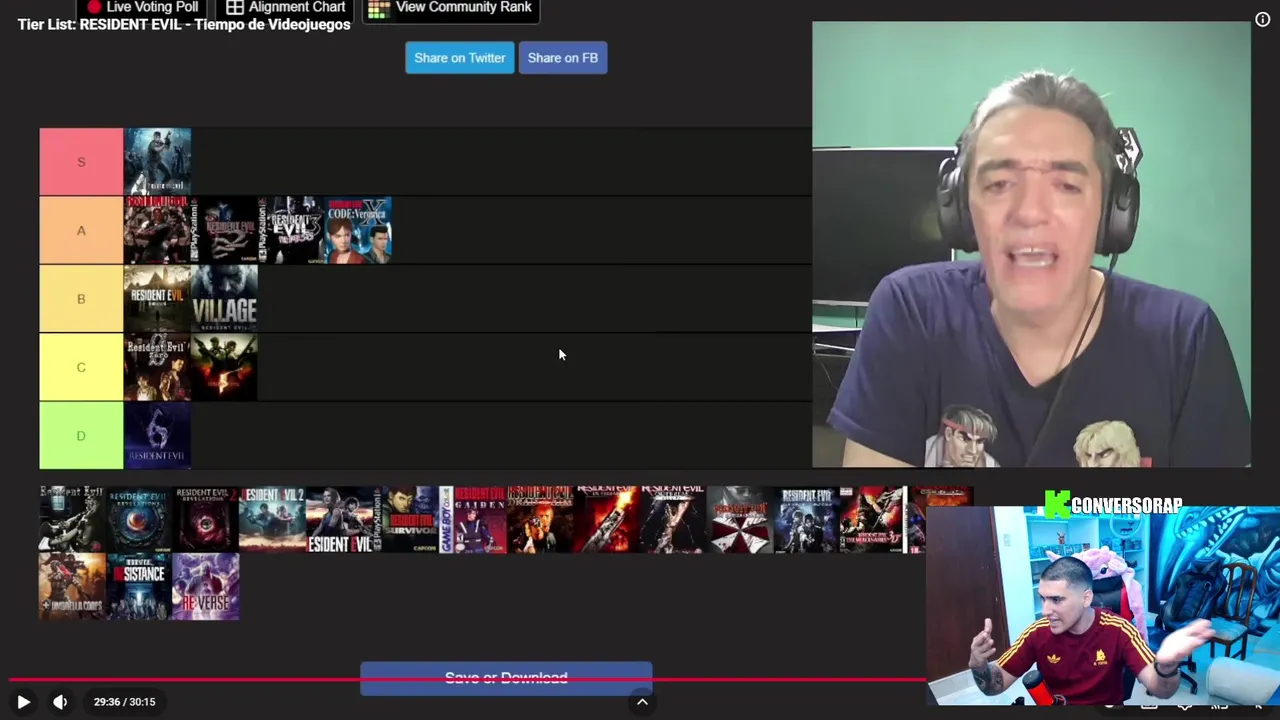Open the Alignment Chart
This screenshot has width=1280, height=720.
pyautogui.click(x=285, y=9)
